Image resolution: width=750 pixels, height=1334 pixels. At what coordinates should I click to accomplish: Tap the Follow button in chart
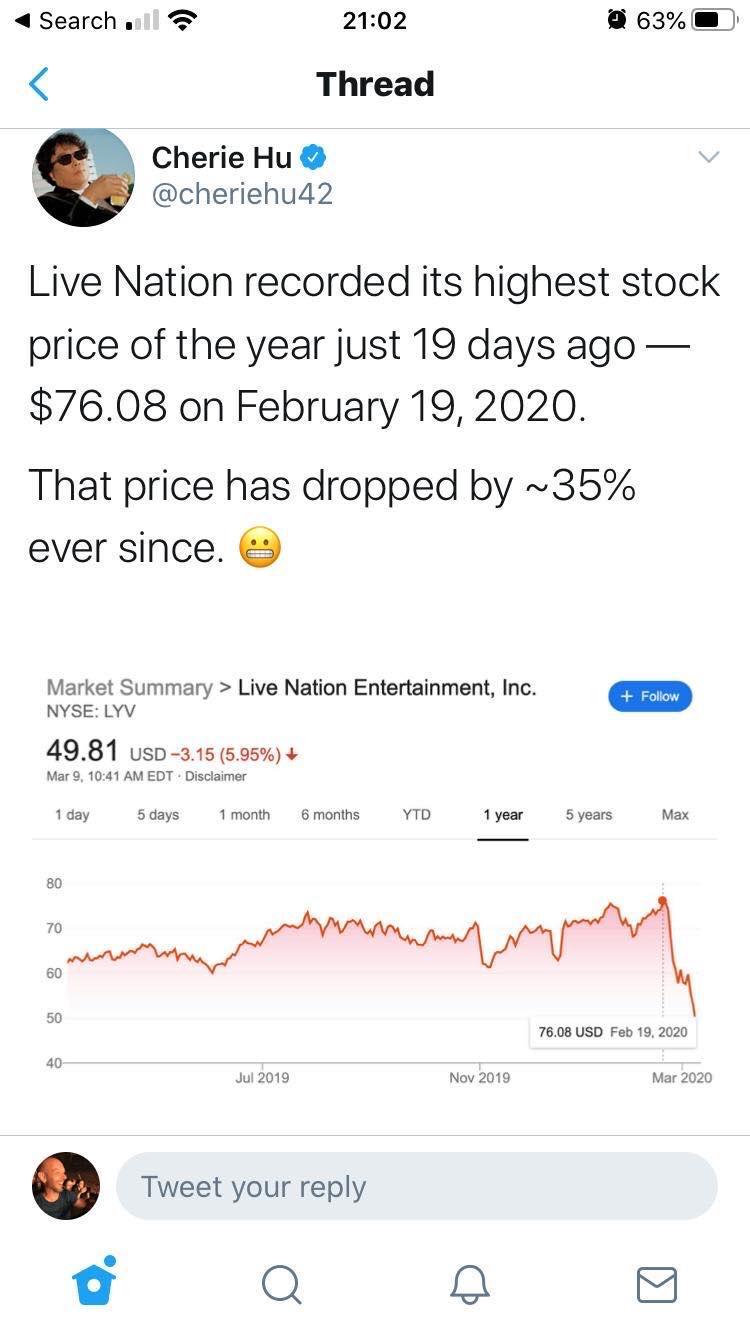pos(650,696)
